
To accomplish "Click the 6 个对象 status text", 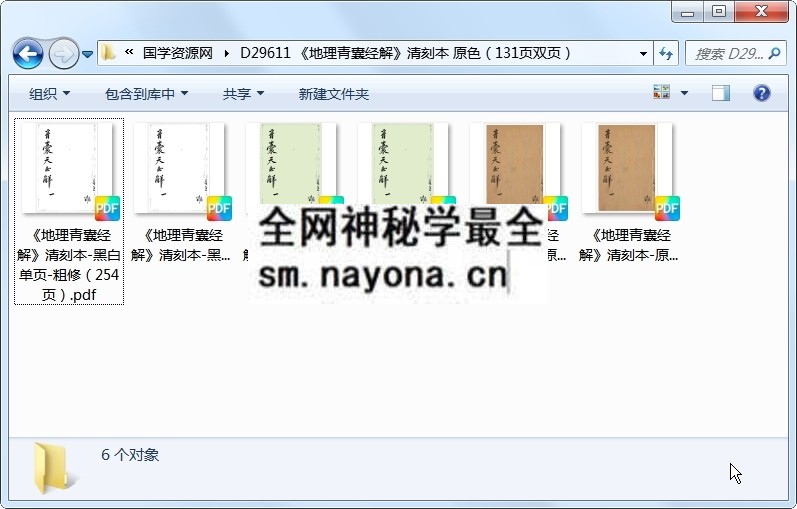I will (130, 455).
